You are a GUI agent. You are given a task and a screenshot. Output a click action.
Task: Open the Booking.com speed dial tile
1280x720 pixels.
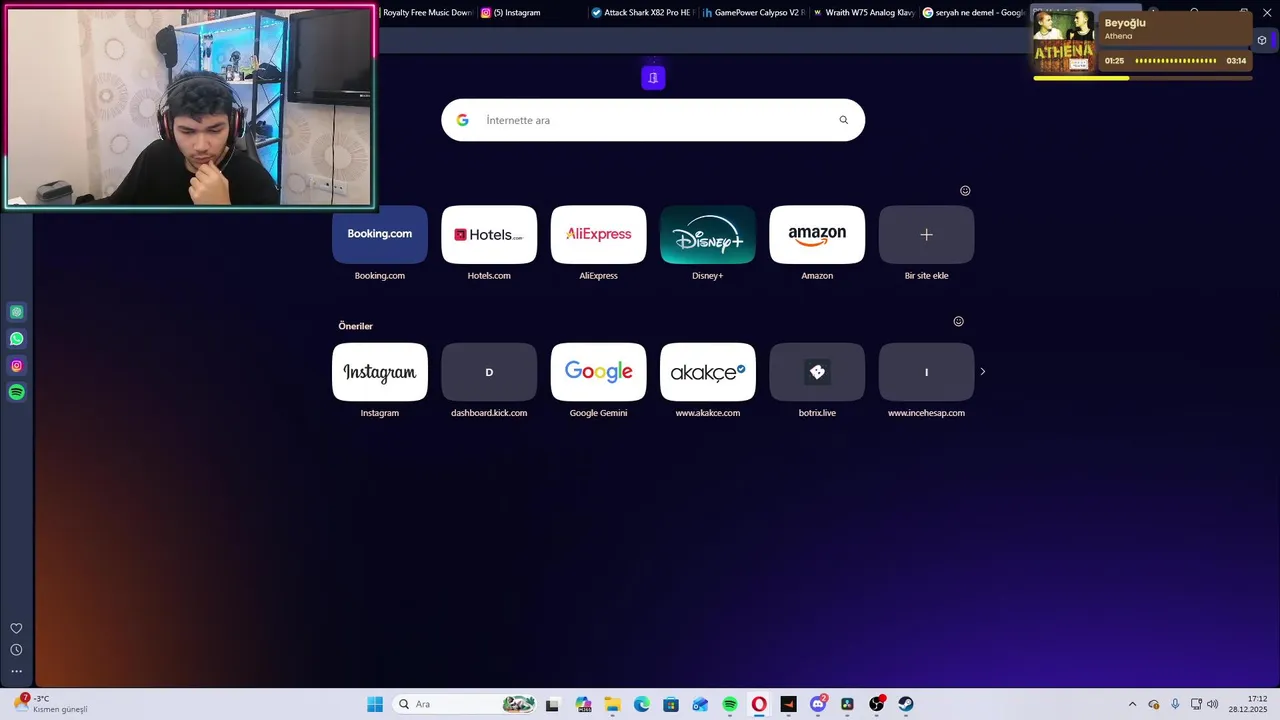(x=380, y=235)
